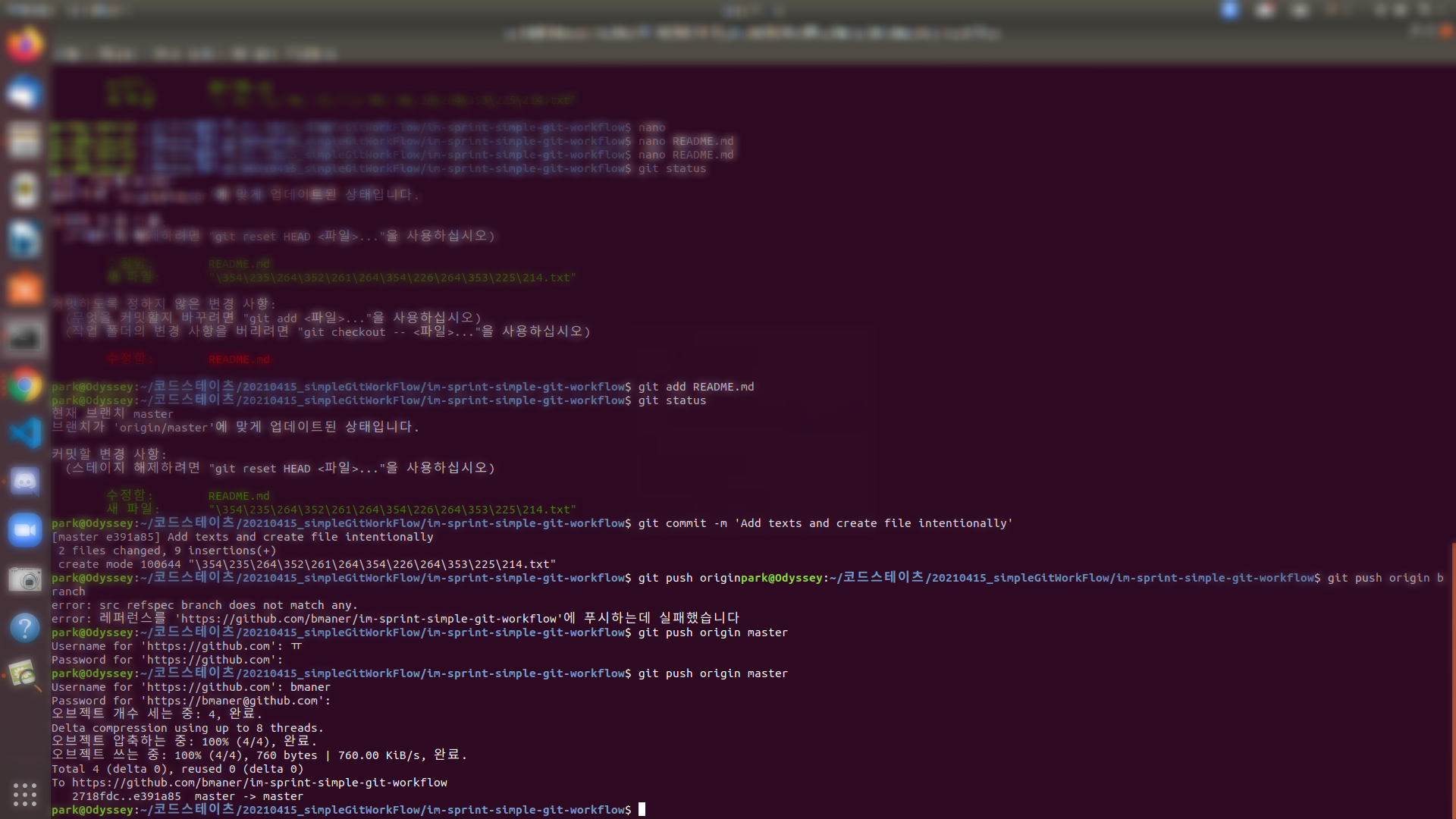Launch Thunderbird mail from the dock

[x=25, y=93]
